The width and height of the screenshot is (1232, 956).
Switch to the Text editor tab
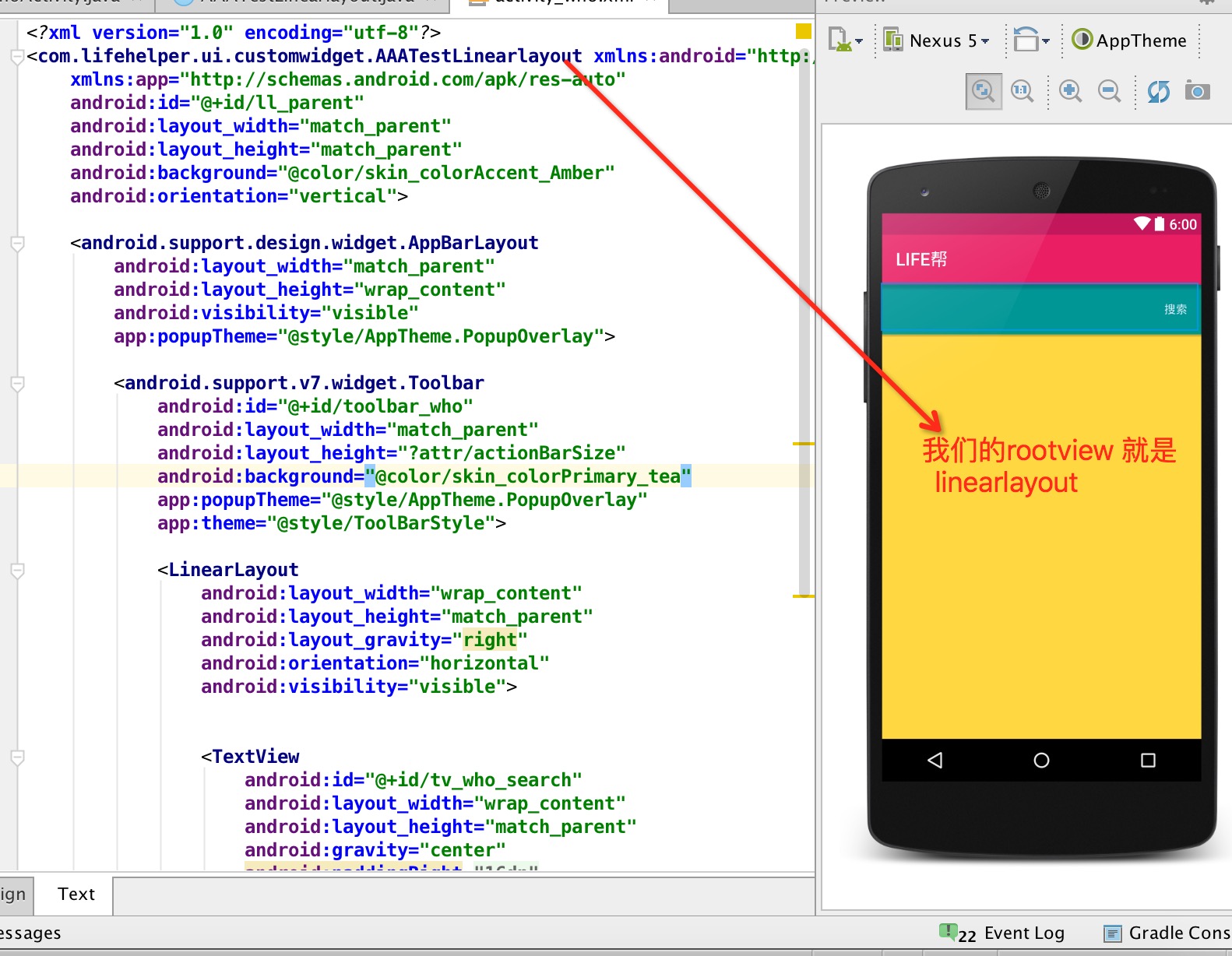[x=76, y=894]
